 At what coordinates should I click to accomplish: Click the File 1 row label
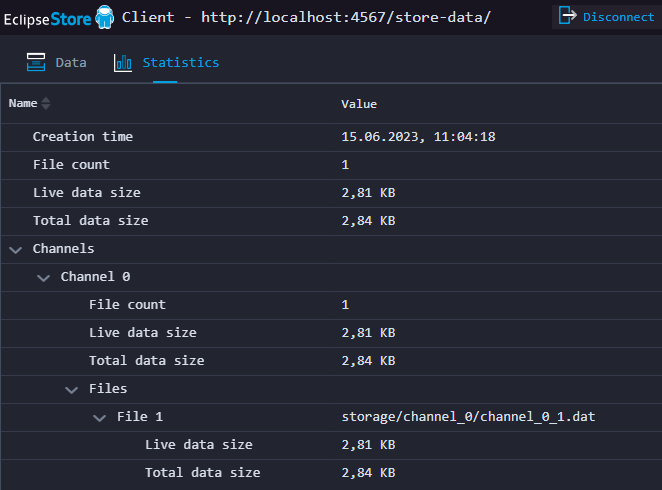point(140,417)
